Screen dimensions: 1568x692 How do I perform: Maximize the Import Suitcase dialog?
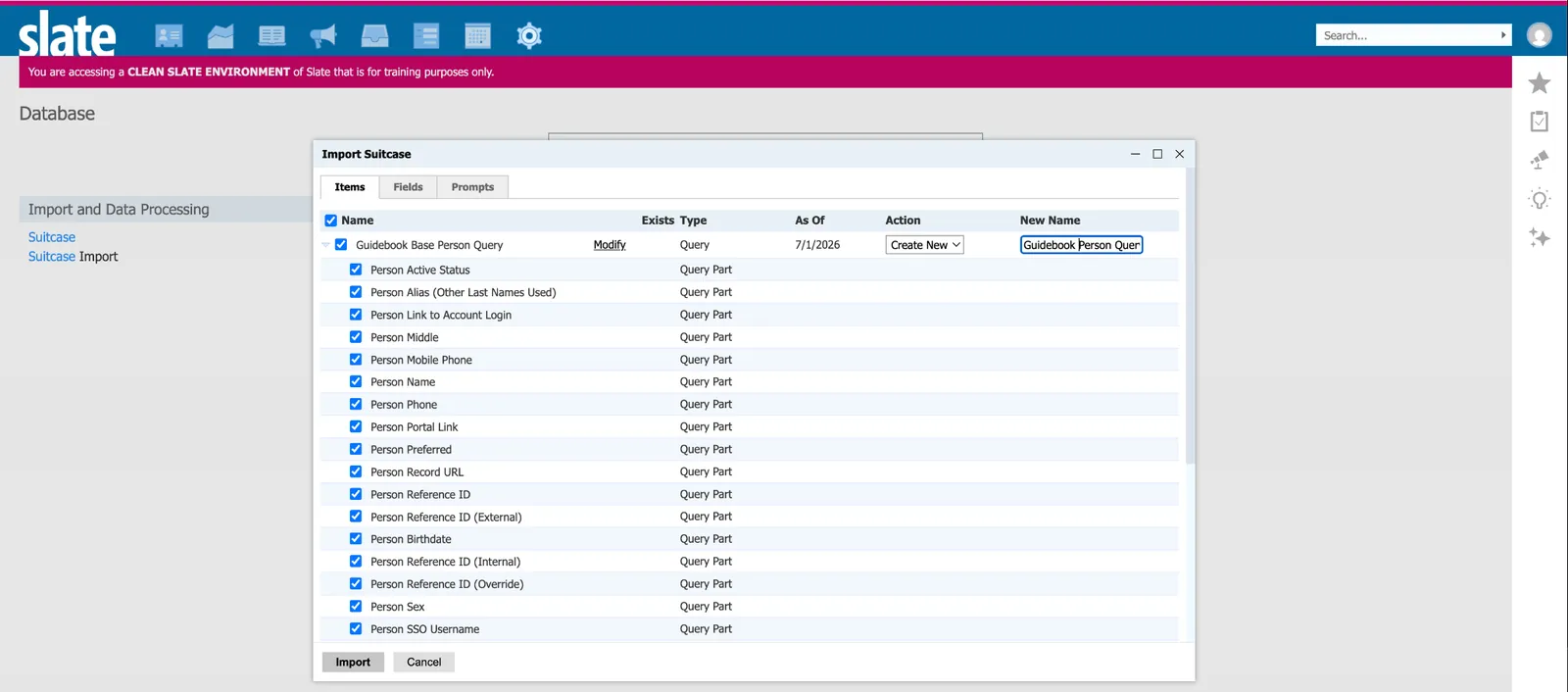(1157, 154)
